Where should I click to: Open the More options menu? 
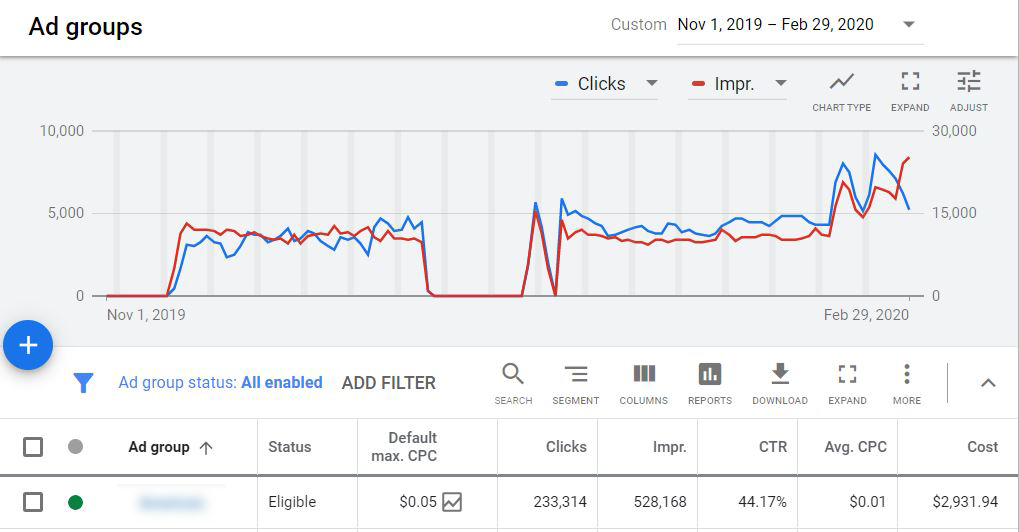(x=906, y=383)
